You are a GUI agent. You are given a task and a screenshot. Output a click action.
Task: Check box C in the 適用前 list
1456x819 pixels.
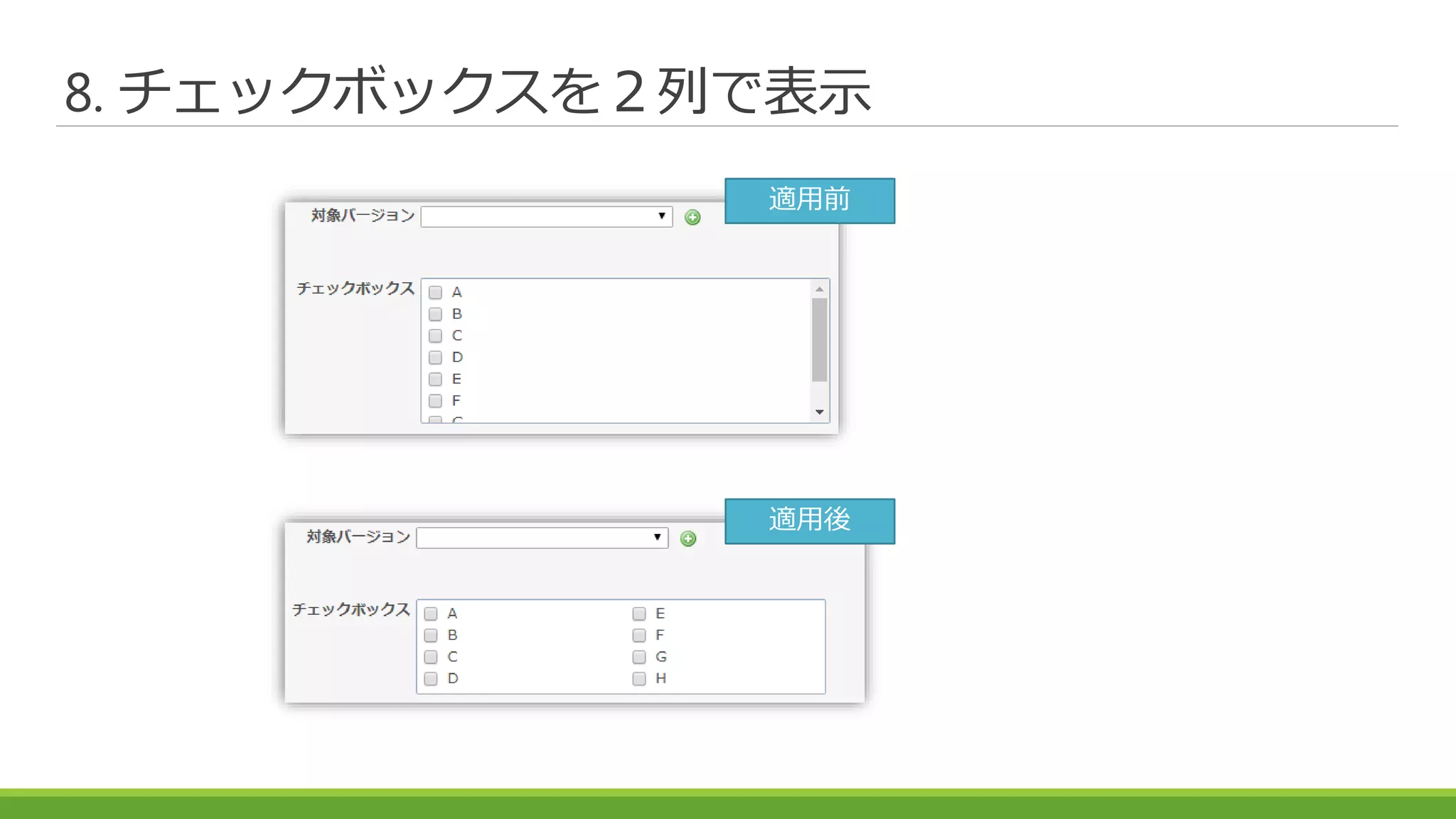click(436, 336)
